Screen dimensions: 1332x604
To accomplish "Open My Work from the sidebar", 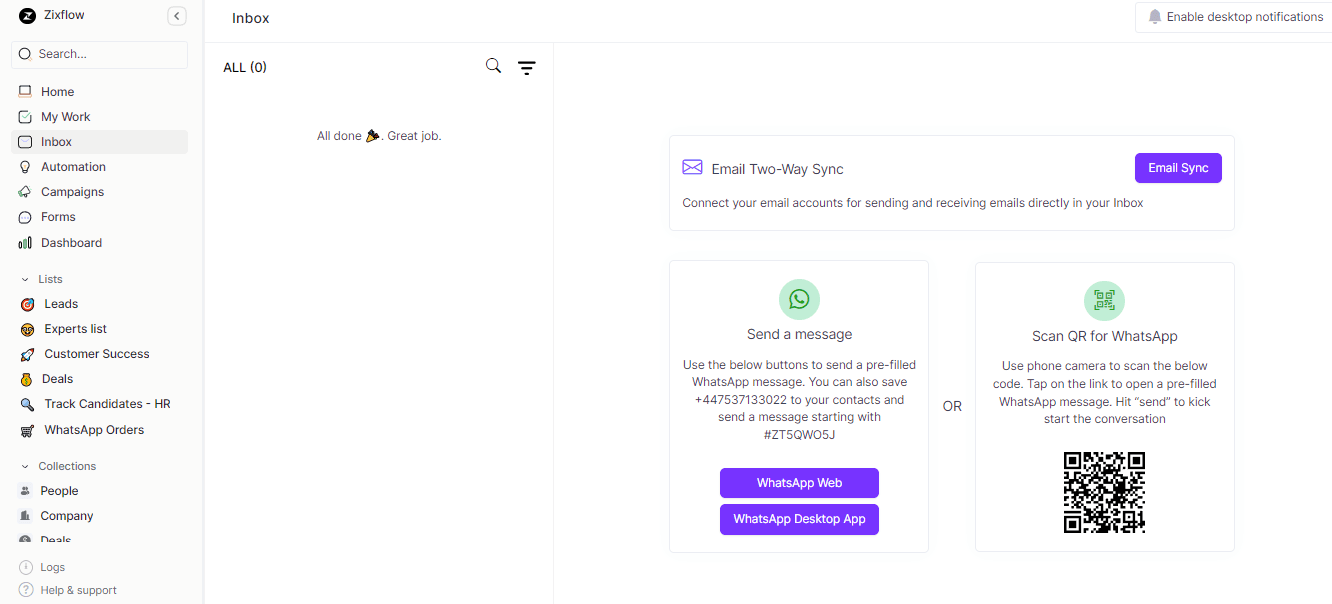I will [x=28, y=116].
